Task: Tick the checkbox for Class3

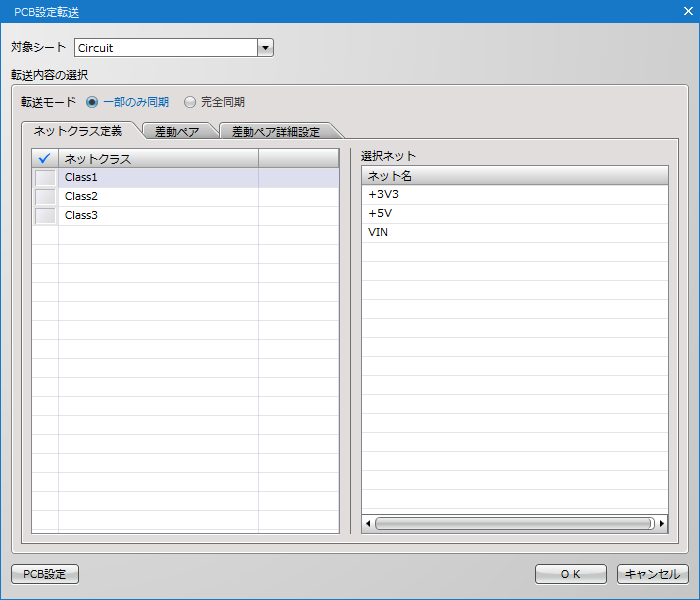Action: pos(45,216)
